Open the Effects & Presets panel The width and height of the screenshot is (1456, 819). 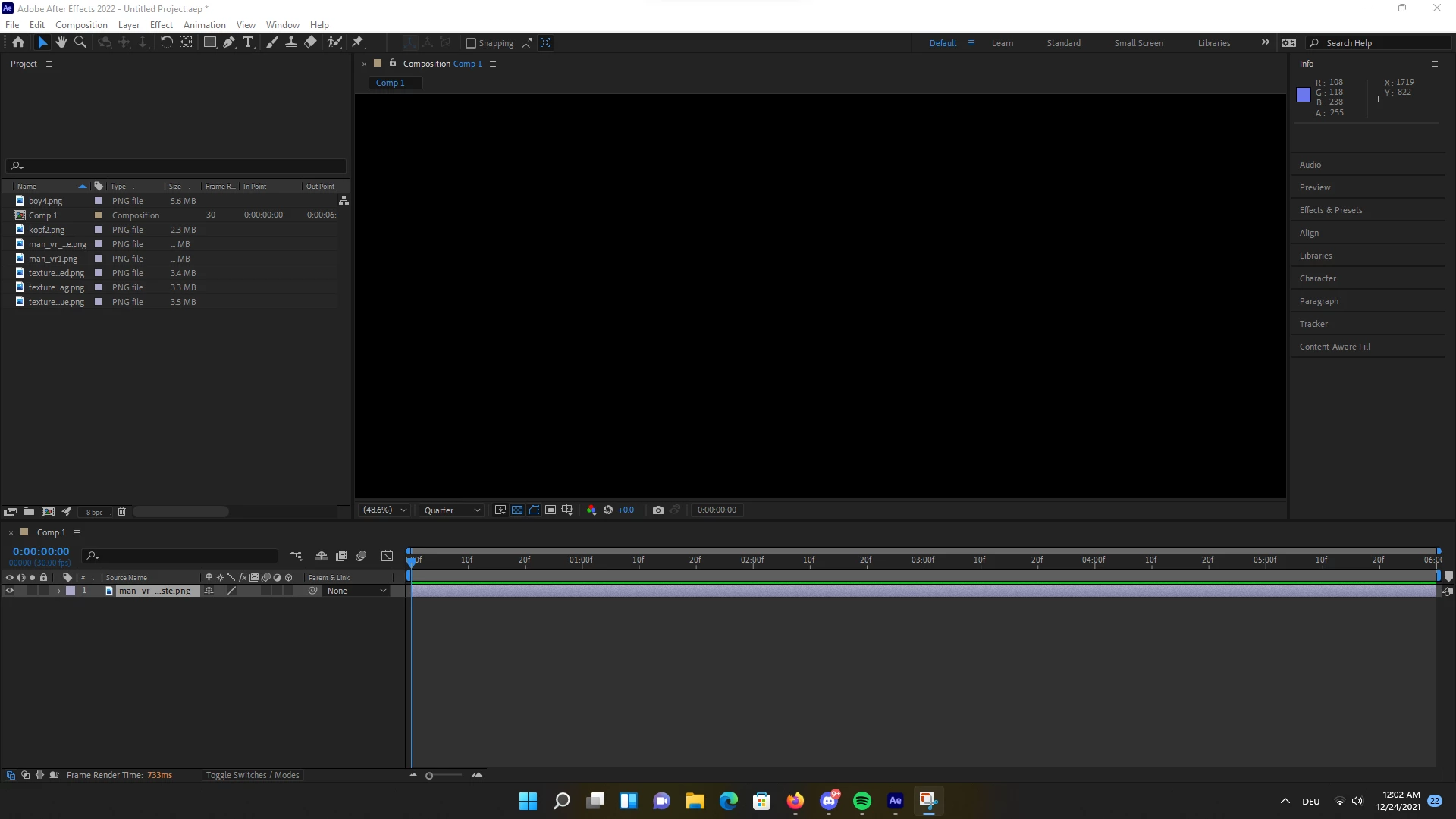(x=1330, y=210)
